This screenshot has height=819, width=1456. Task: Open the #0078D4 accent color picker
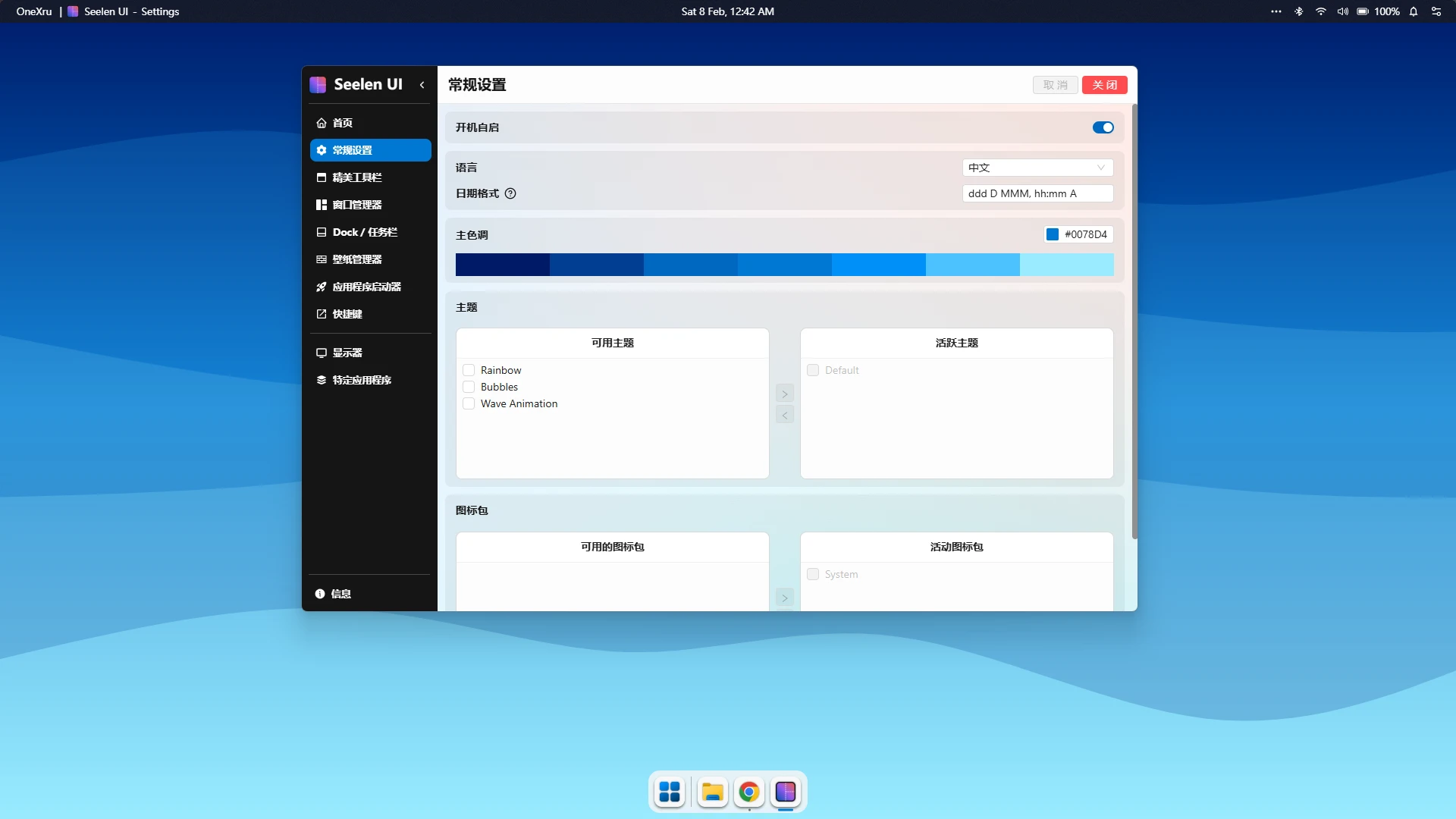pos(1078,234)
